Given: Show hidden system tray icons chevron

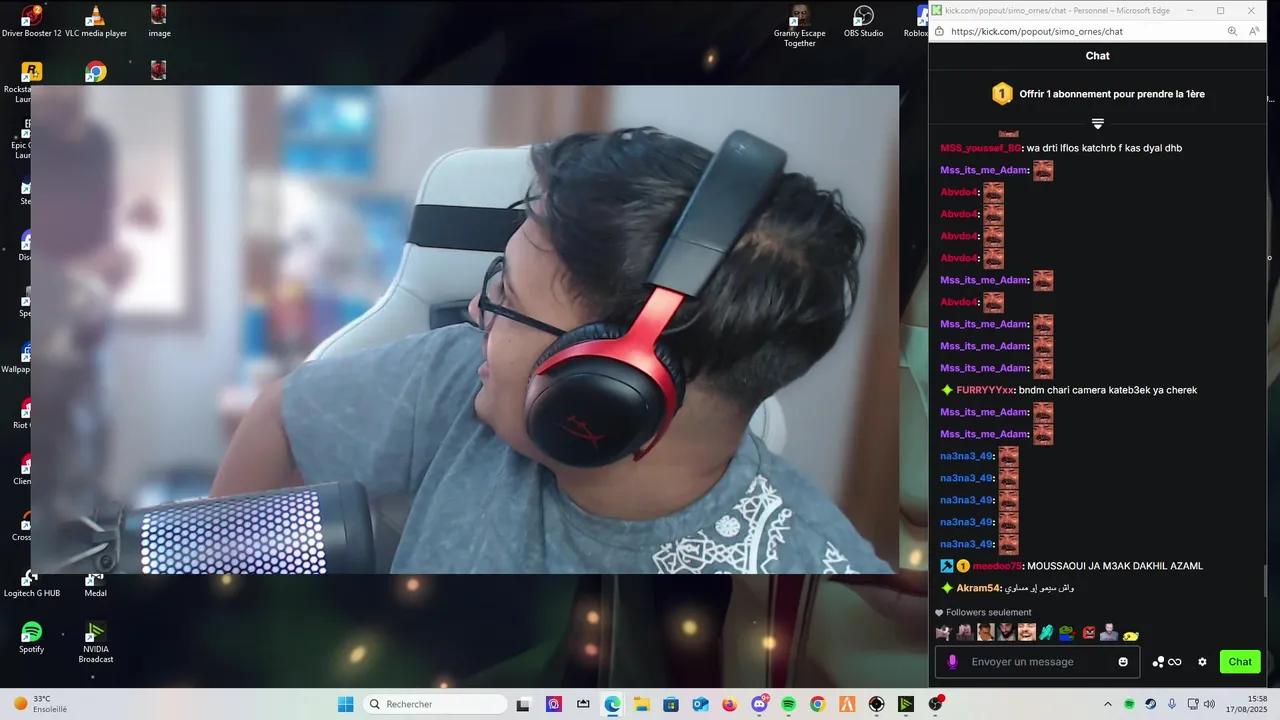Looking at the screenshot, I should pos(1107,704).
